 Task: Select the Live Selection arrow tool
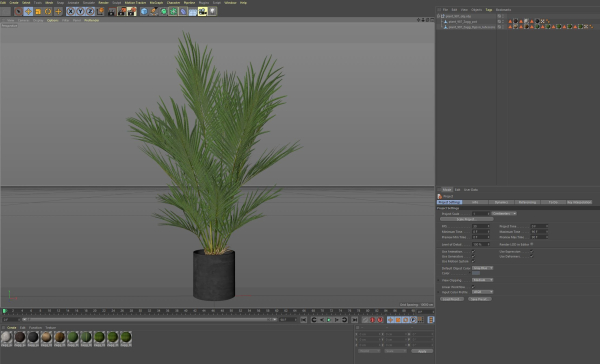(18, 11)
